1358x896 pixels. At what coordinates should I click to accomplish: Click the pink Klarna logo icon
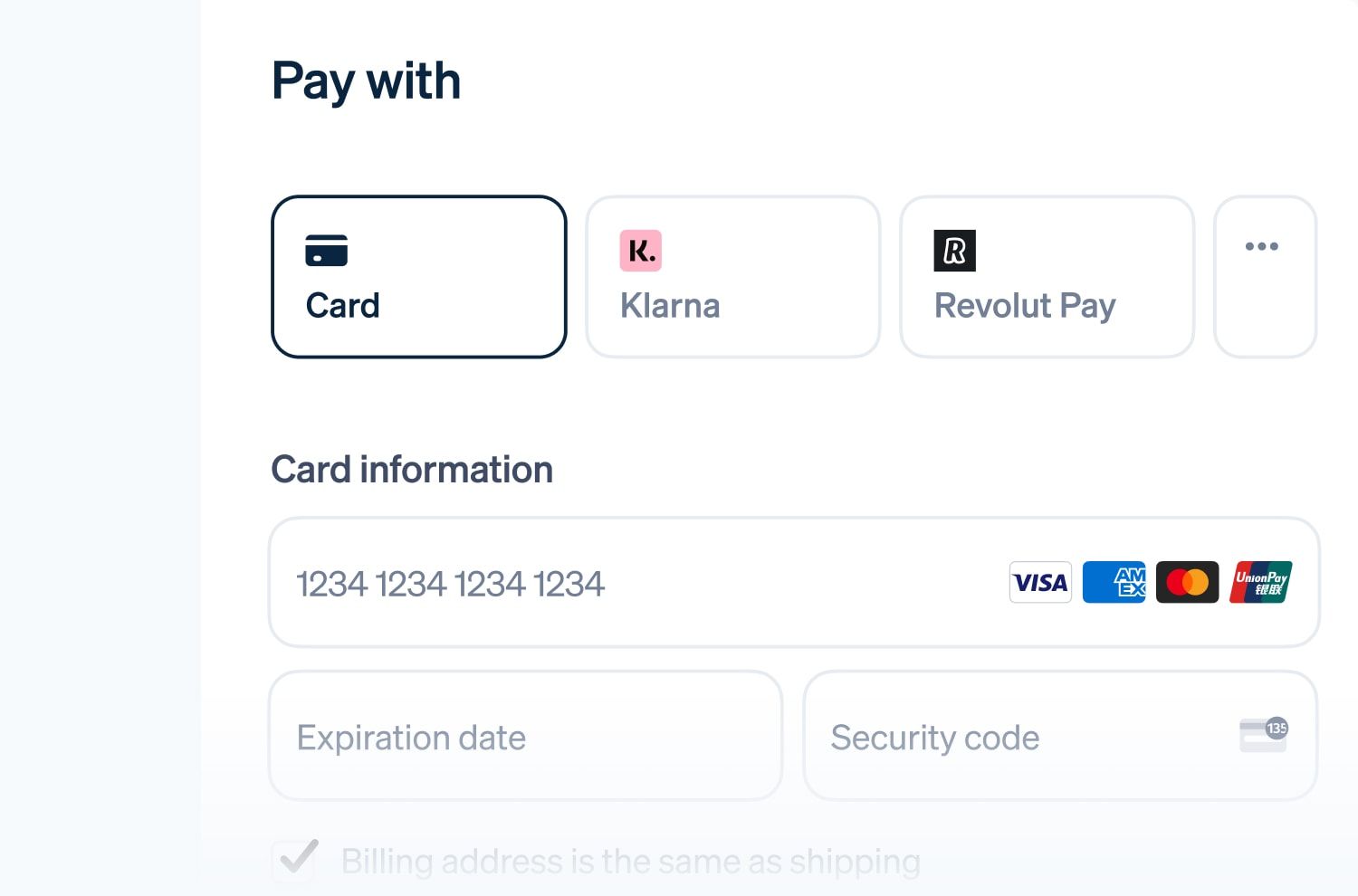click(x=640, y=251)
